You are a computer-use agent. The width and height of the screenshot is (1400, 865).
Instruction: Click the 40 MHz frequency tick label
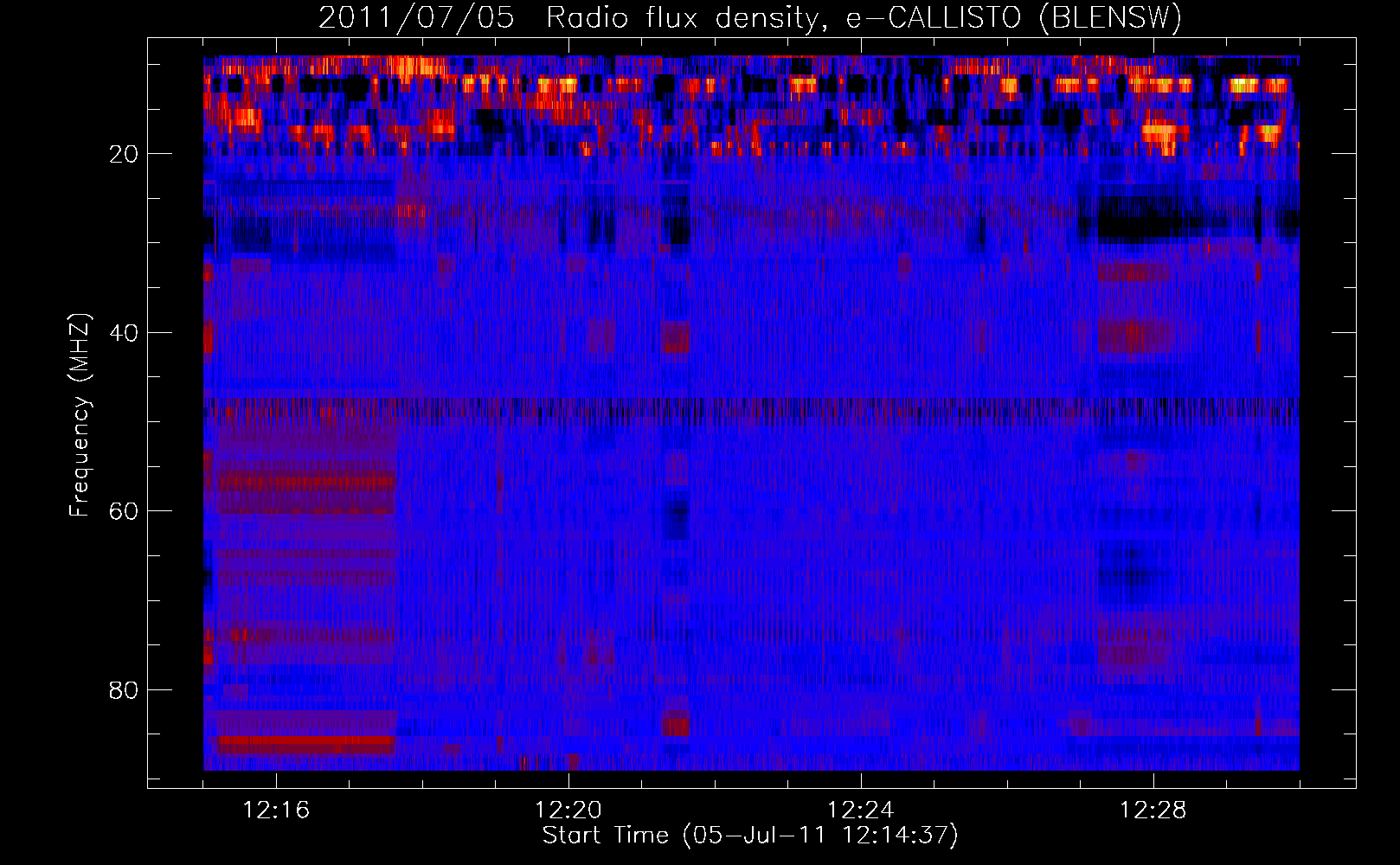[124, 333]
